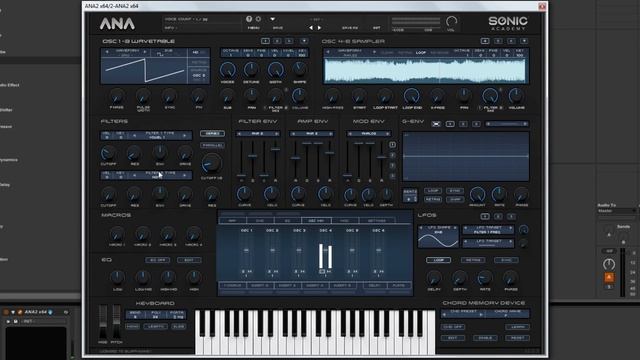Select G-ENV number 1 button
The width and height of the screenshot is (640, 360).
(450, 124)
